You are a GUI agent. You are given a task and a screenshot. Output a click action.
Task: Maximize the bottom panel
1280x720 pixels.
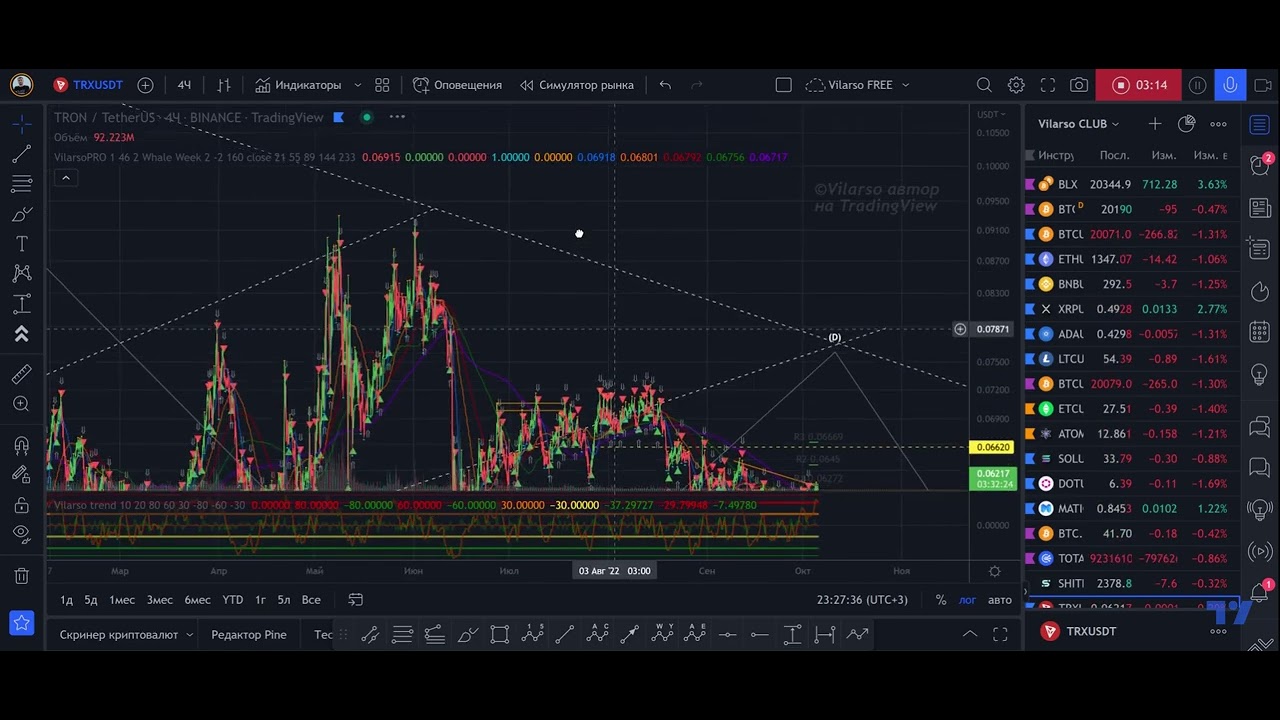1000,634
